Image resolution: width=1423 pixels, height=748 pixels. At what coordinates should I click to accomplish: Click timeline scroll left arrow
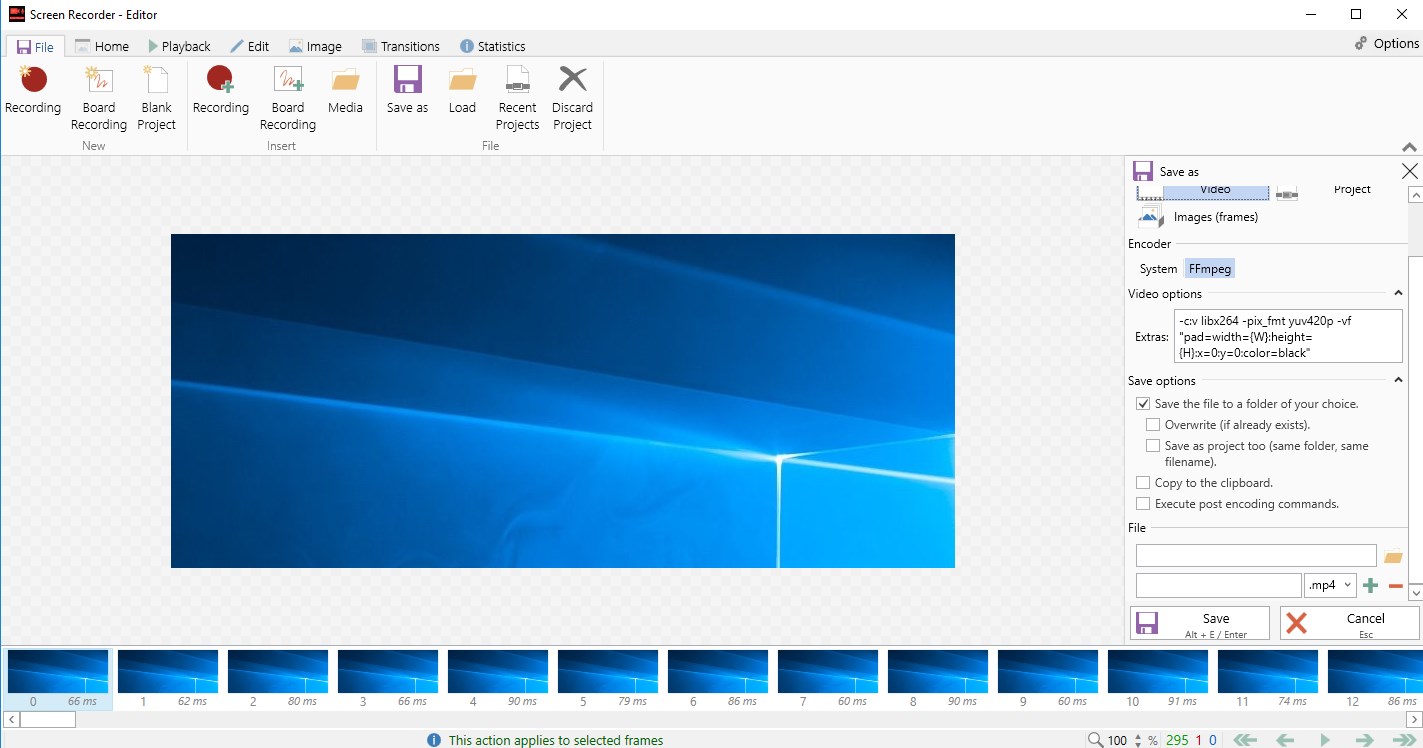(11, 719)
